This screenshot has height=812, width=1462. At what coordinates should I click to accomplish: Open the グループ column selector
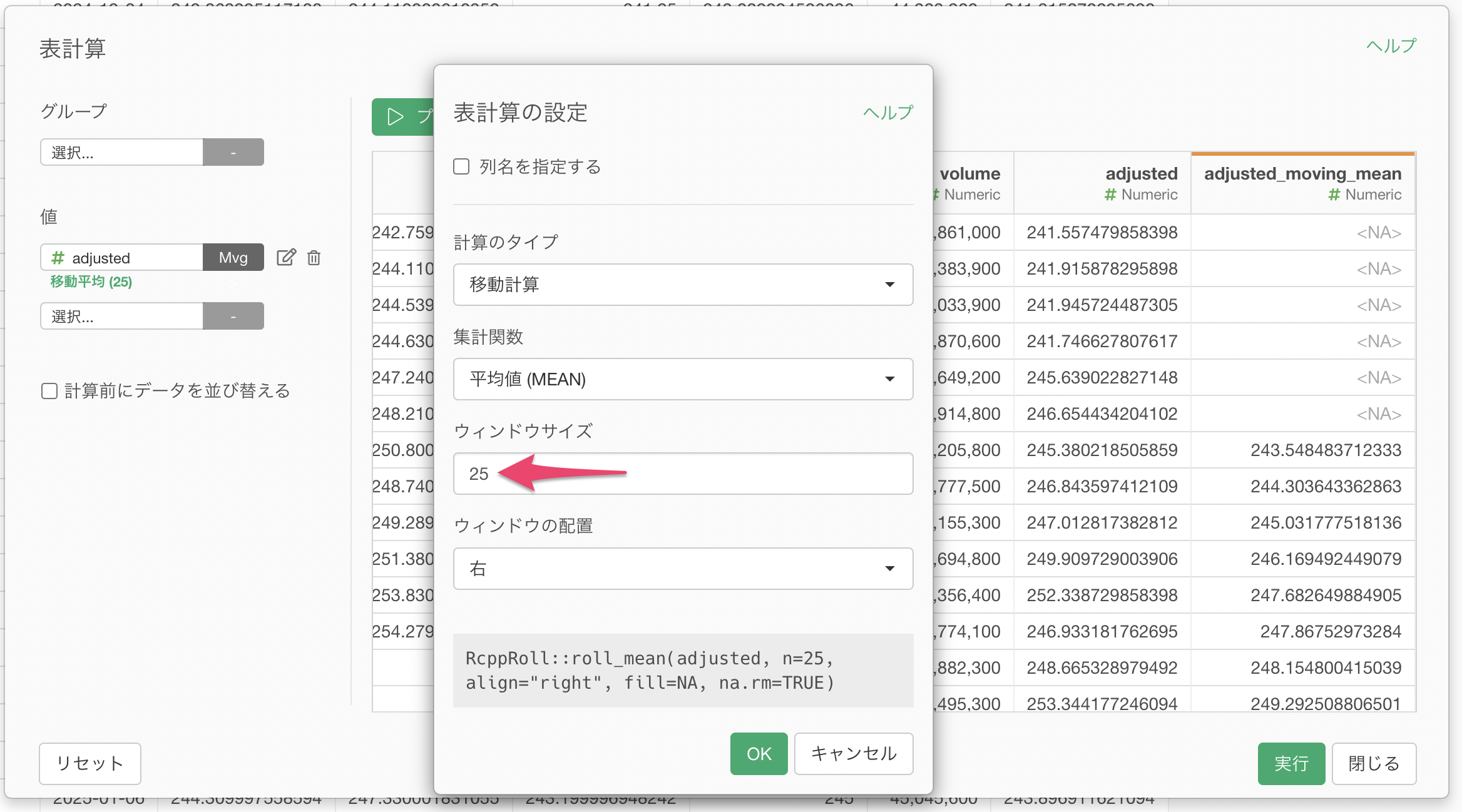pyautogui.click(x=122, y=152)
